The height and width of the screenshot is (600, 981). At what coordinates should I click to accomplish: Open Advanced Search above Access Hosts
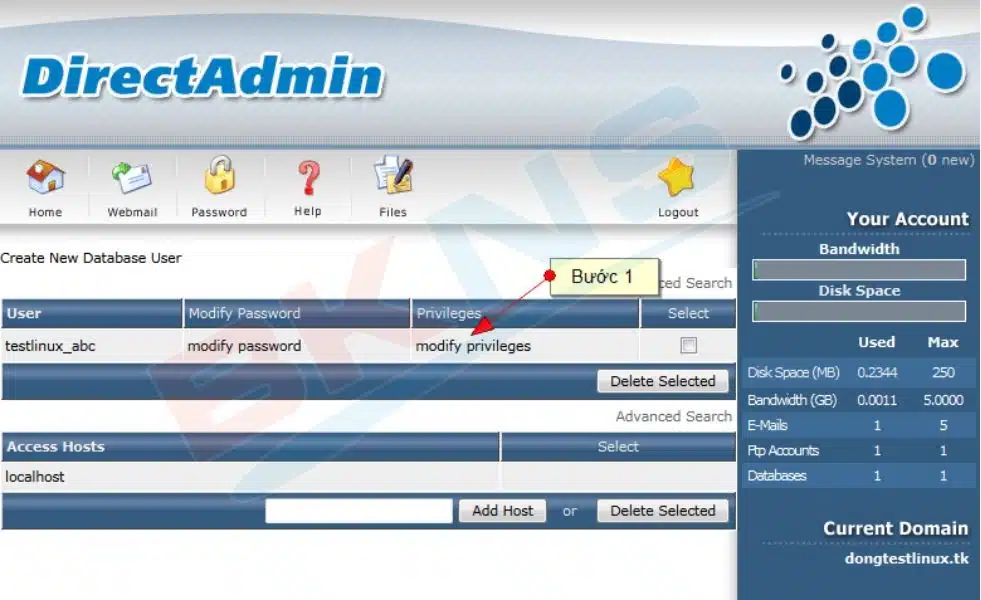(673, 416)
